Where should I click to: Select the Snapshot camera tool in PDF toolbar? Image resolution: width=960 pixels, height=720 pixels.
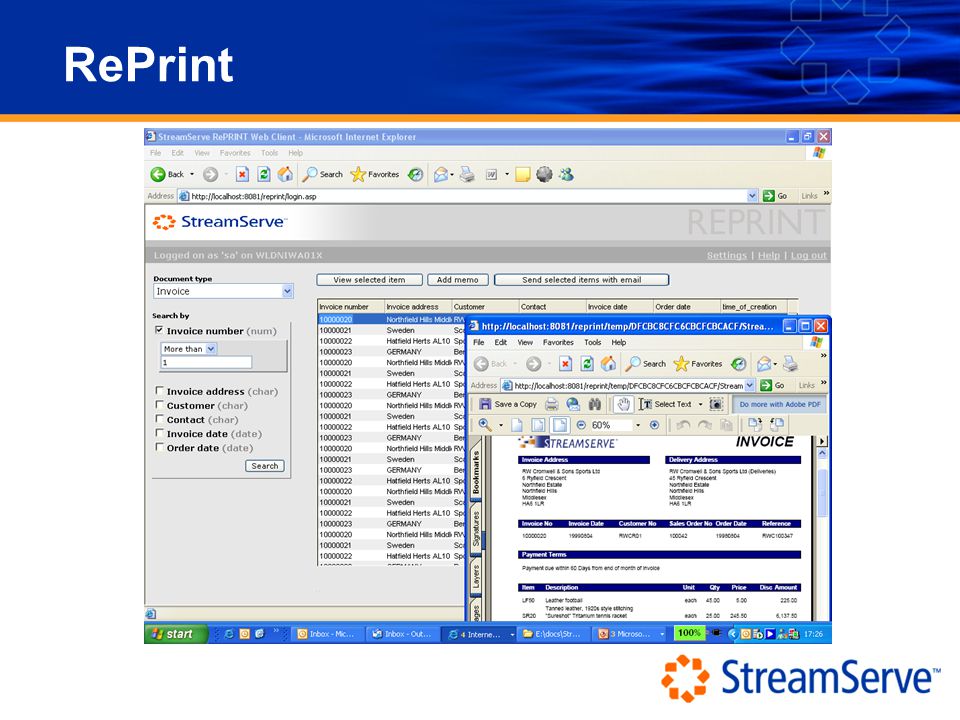click(x=716, y=404)
